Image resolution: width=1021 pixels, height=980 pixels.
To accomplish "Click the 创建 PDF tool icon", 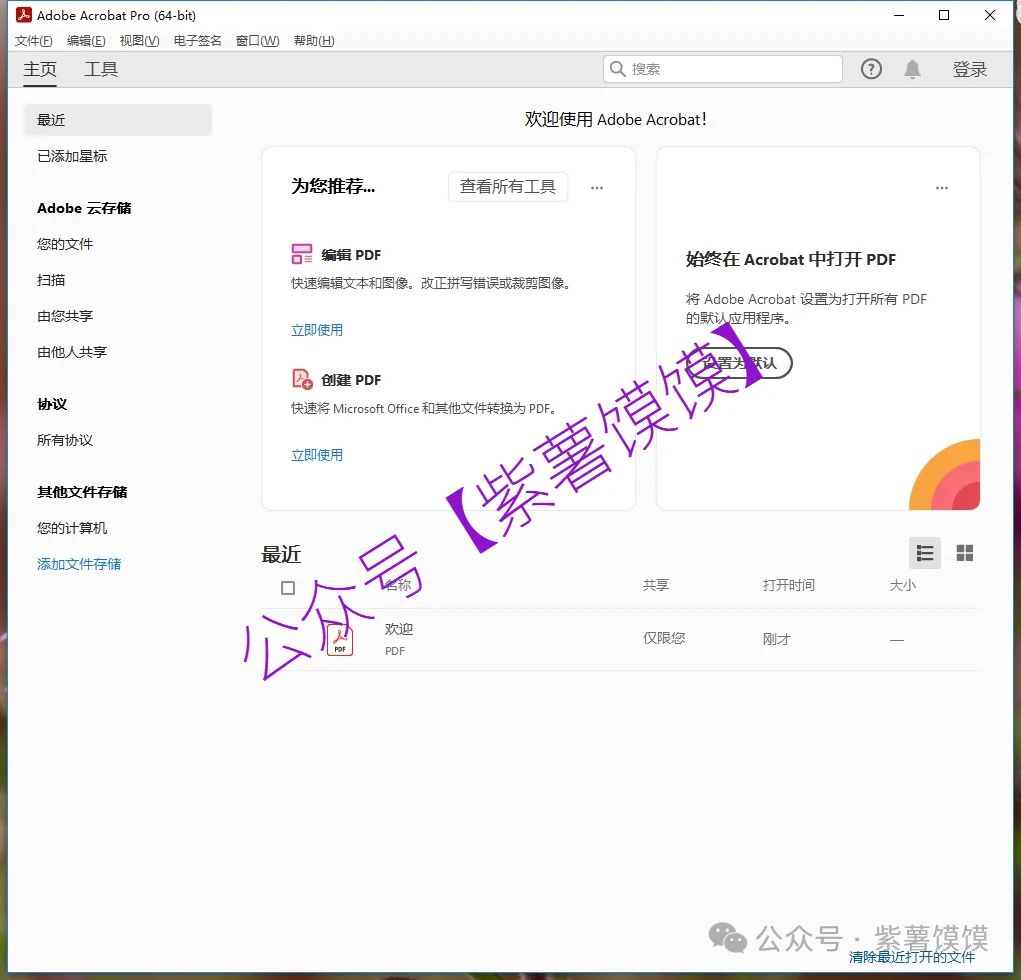I will pyautogui.click(x=302, y=379).
